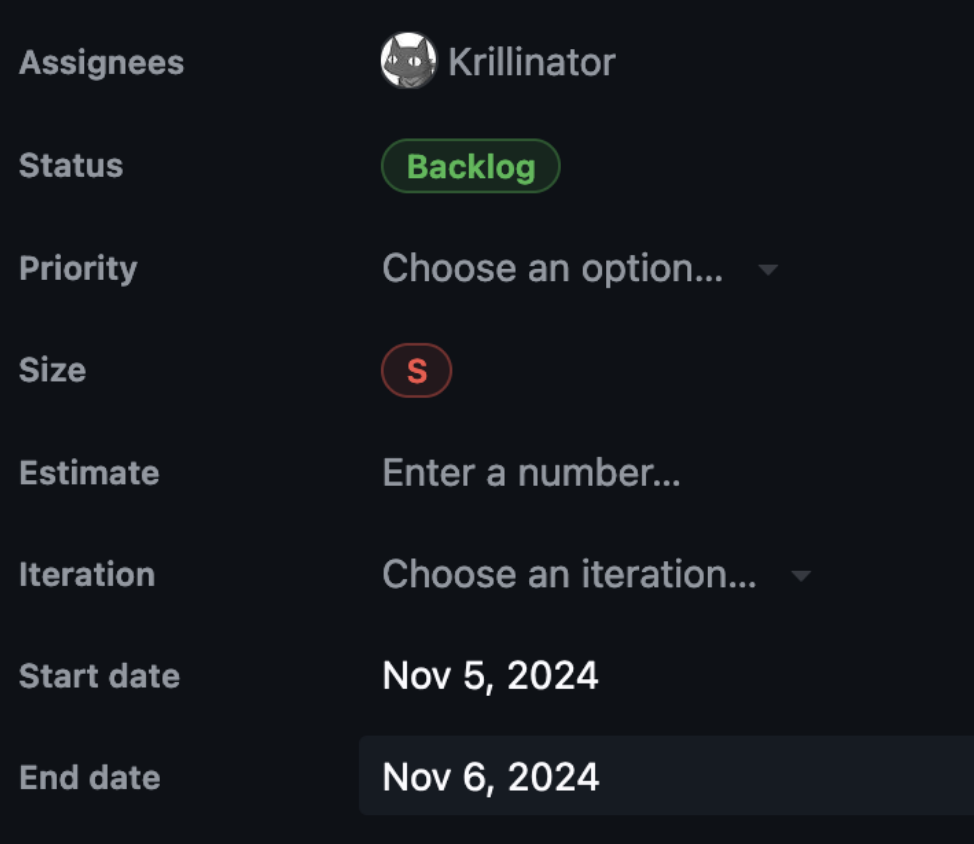The height and width of the screenshot is (844, 974).
Task: Edit the End date field
Action: tap(490, 777)
